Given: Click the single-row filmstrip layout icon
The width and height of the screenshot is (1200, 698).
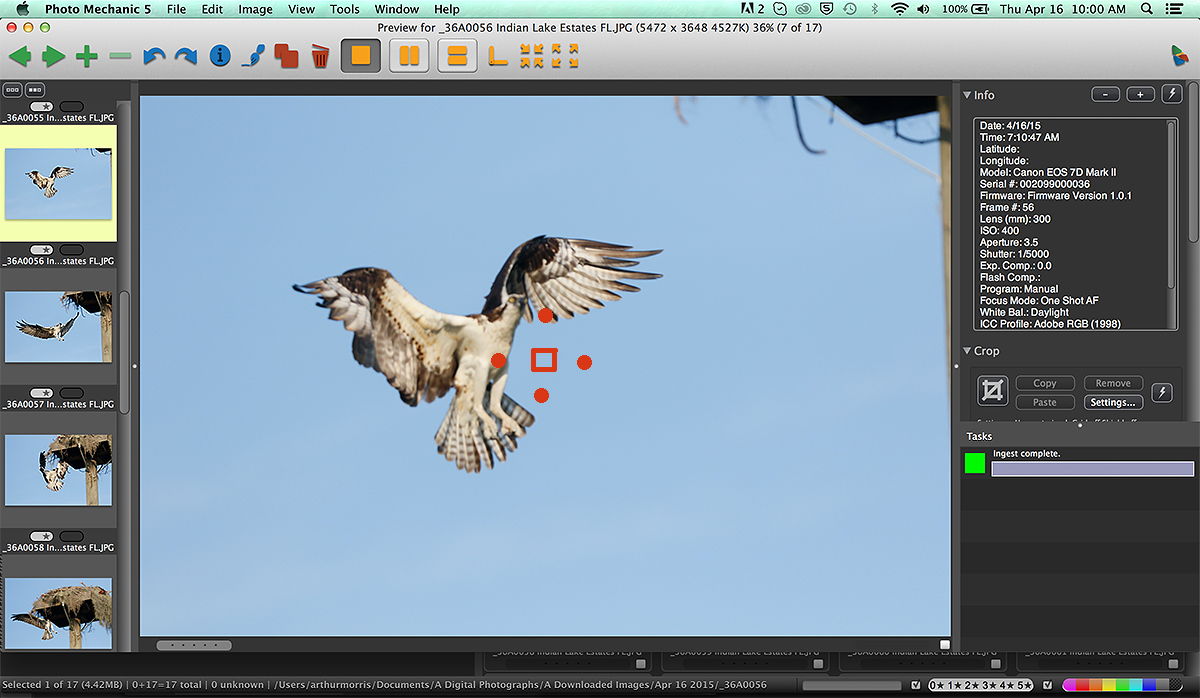Looking at the screenshot, I should tap(13, 89).
